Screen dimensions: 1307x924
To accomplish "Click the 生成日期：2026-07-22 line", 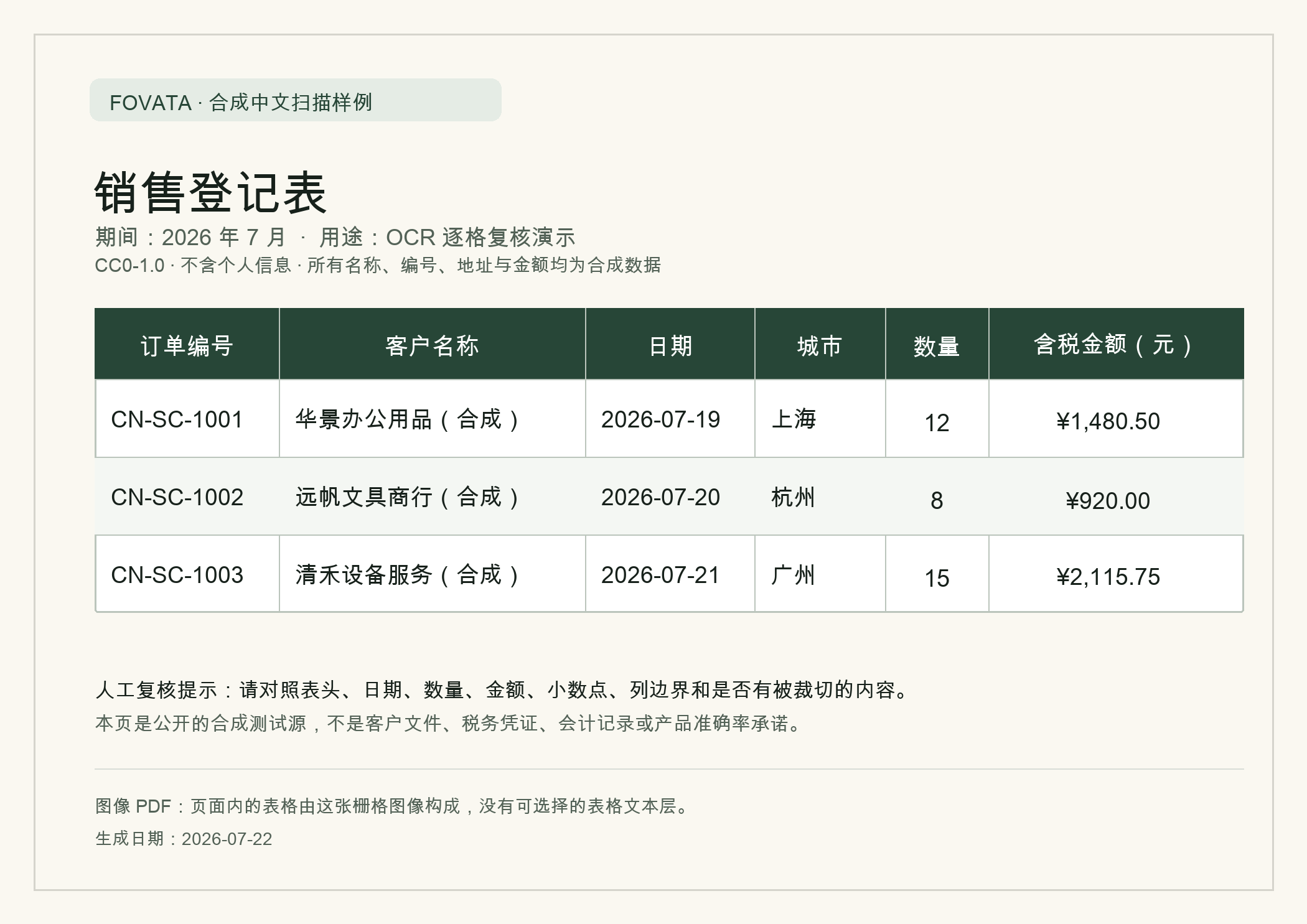I will [x=184, y=839].
